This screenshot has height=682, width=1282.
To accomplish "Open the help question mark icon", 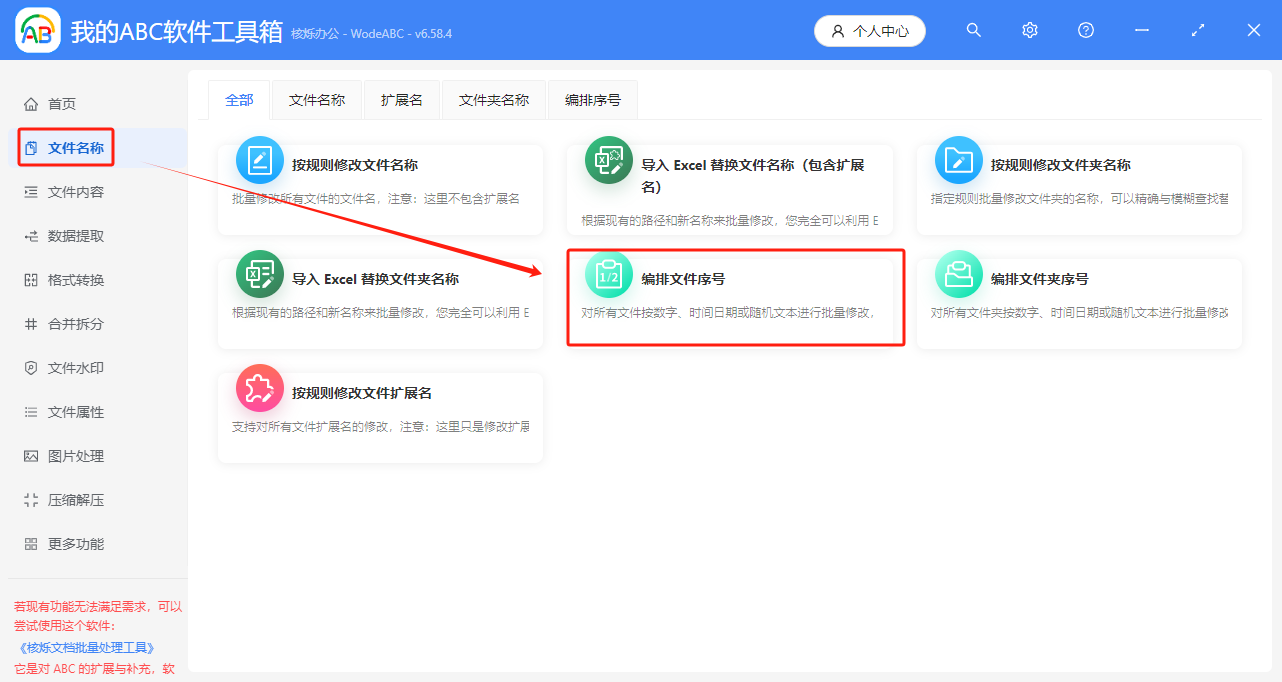I will (x=1085, y=30).
